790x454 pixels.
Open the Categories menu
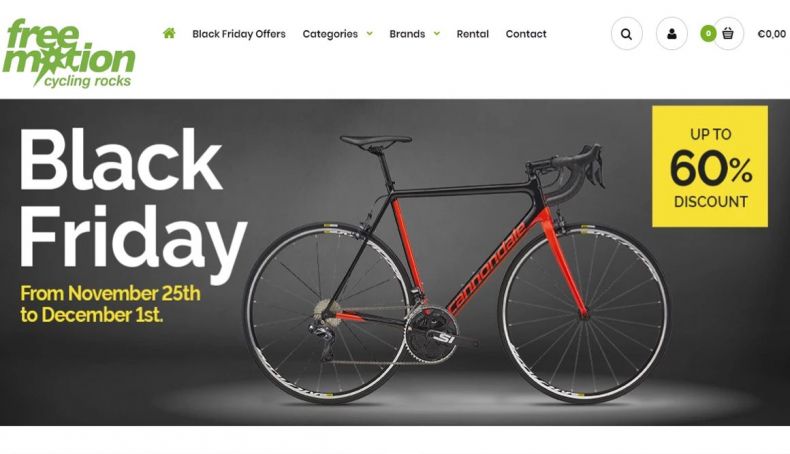tap(330, 34)
